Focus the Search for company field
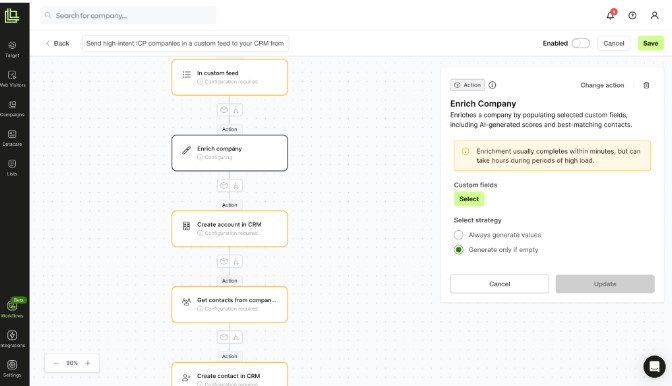672x386 pixels. [x=129, y=16]
